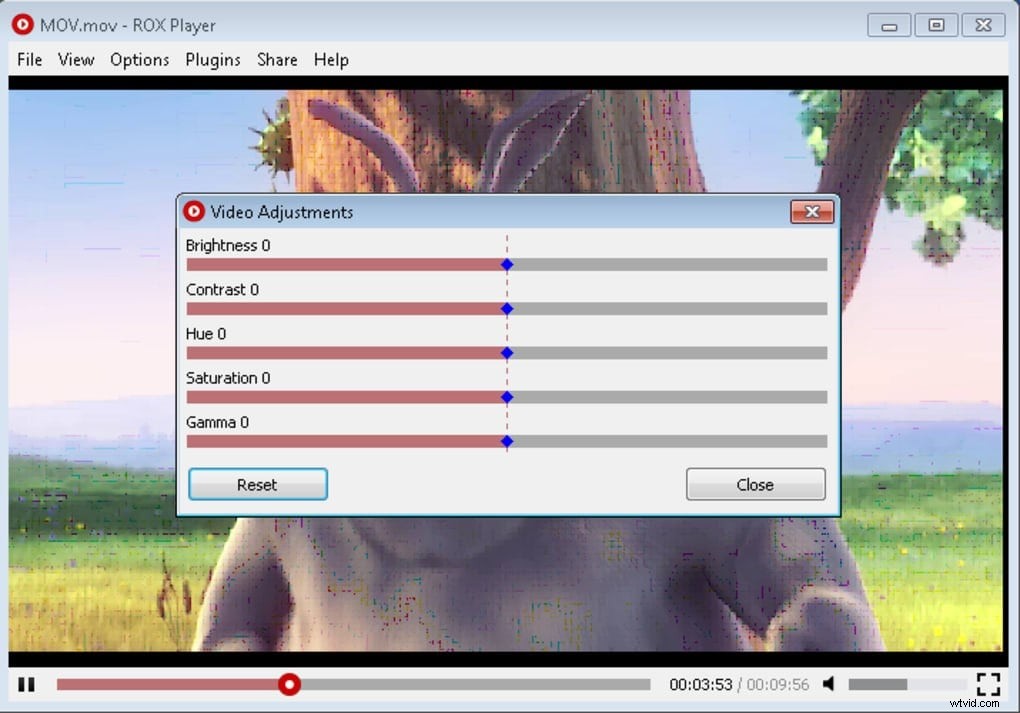The image size is (1020, 713).
Task: Select the Gamma slider handle
Action: point(507,441)
